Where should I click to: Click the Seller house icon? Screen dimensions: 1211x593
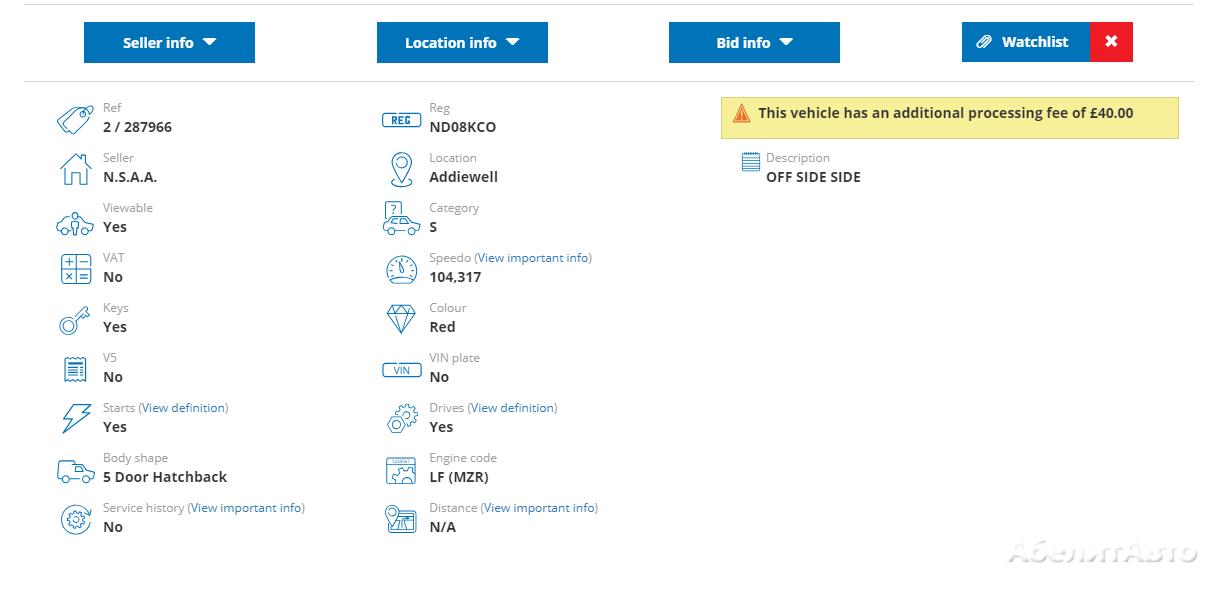coord(75,169)
